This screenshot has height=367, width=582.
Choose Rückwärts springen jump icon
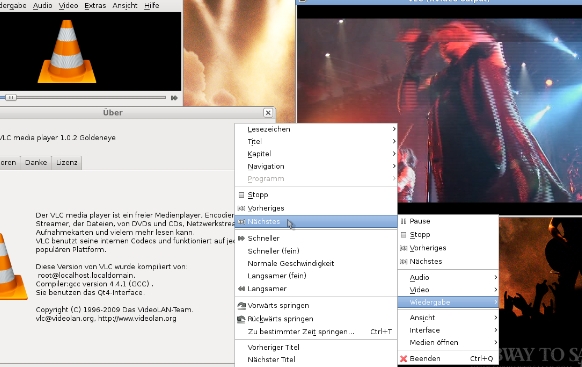pyautogui.click(x=242, y=319)
